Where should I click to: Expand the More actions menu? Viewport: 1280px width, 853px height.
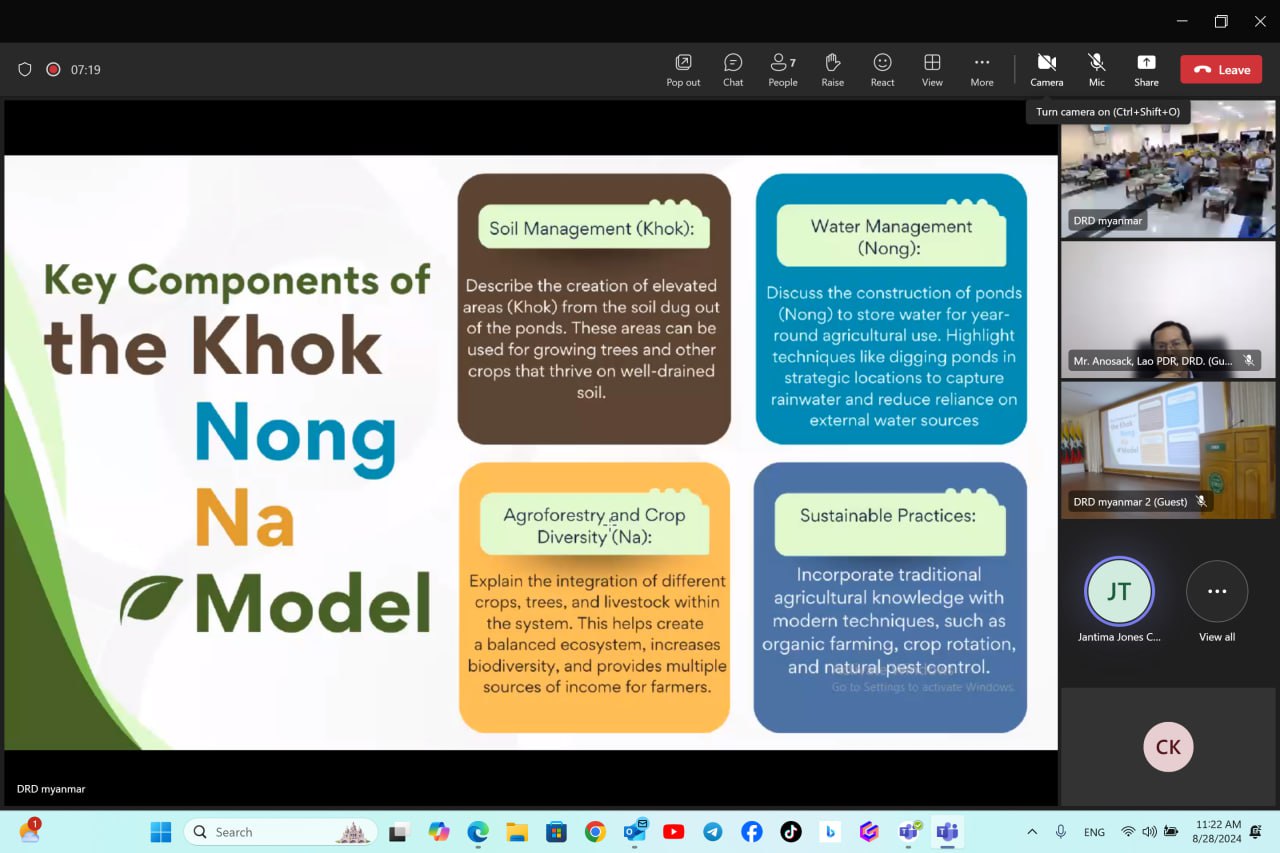tap(982, 69)
